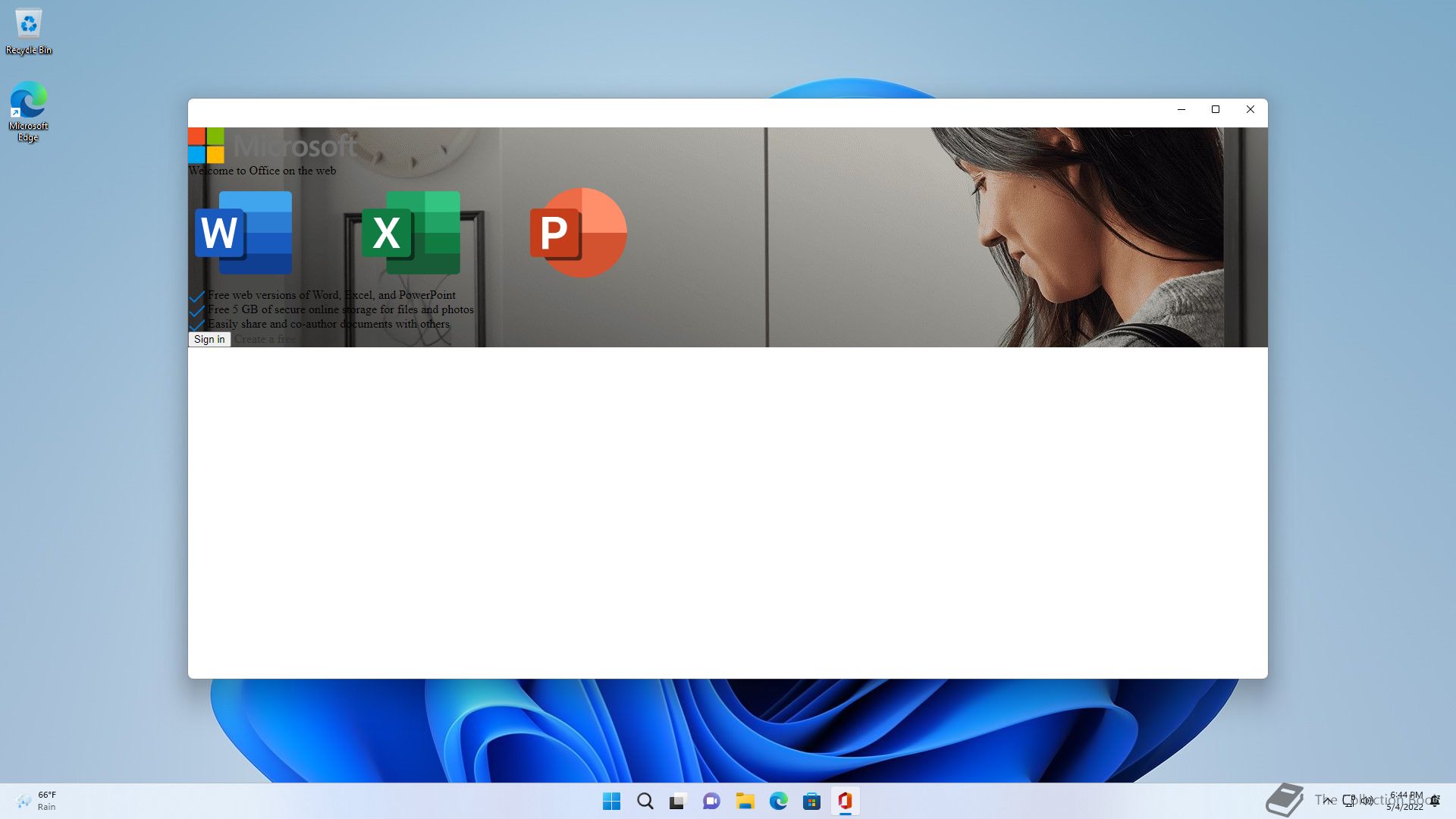
Task: Open the Excel app icon
Action: point(411,233)
